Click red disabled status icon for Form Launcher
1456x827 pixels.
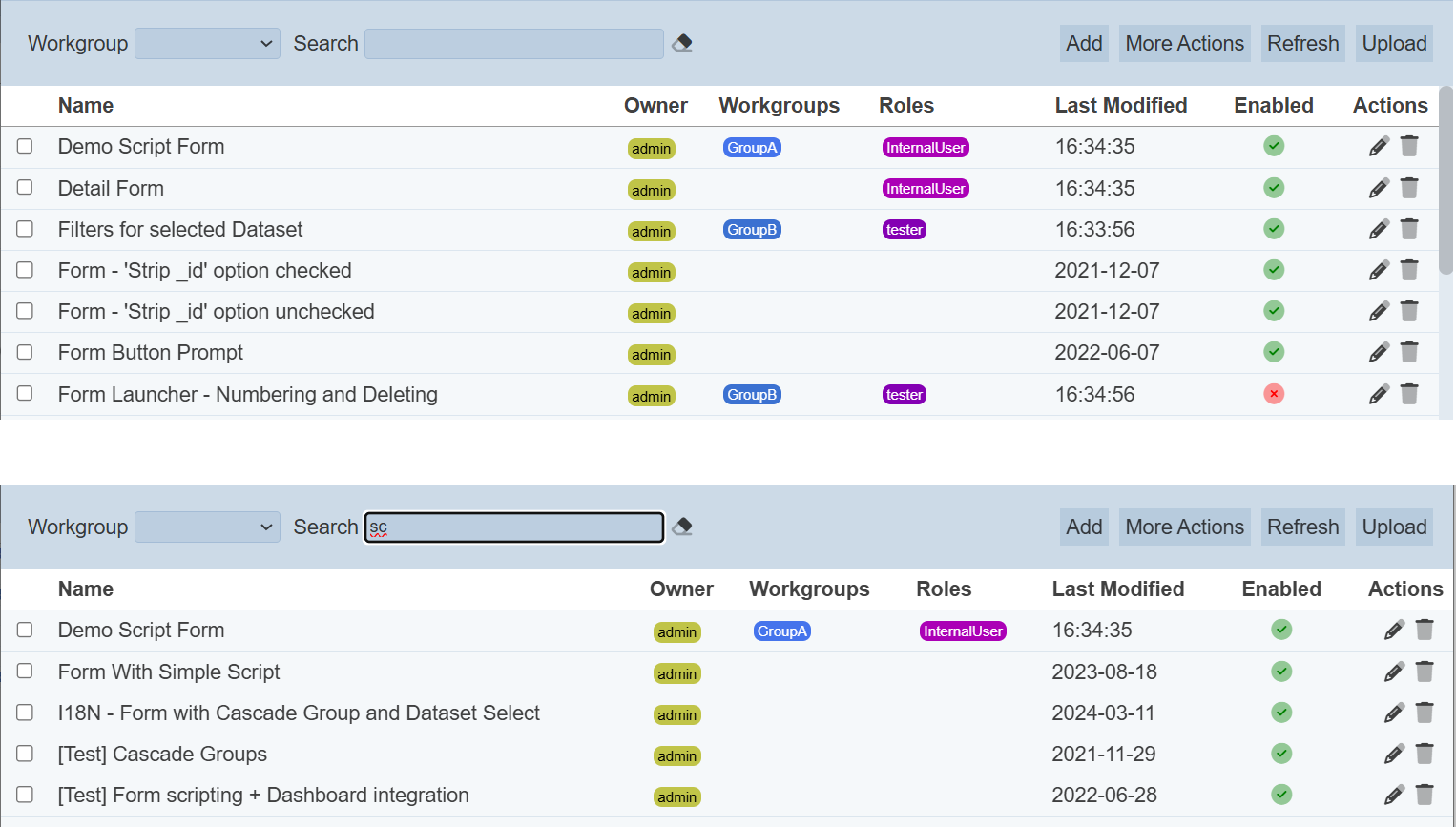1274,394
